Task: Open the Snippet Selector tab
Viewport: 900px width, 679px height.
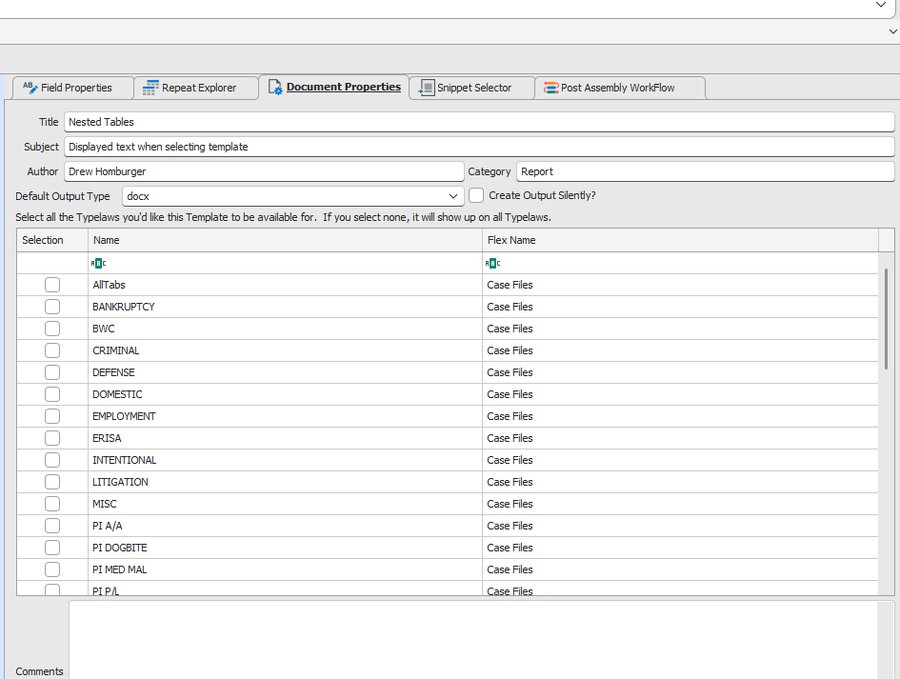Action: (472, 88)
